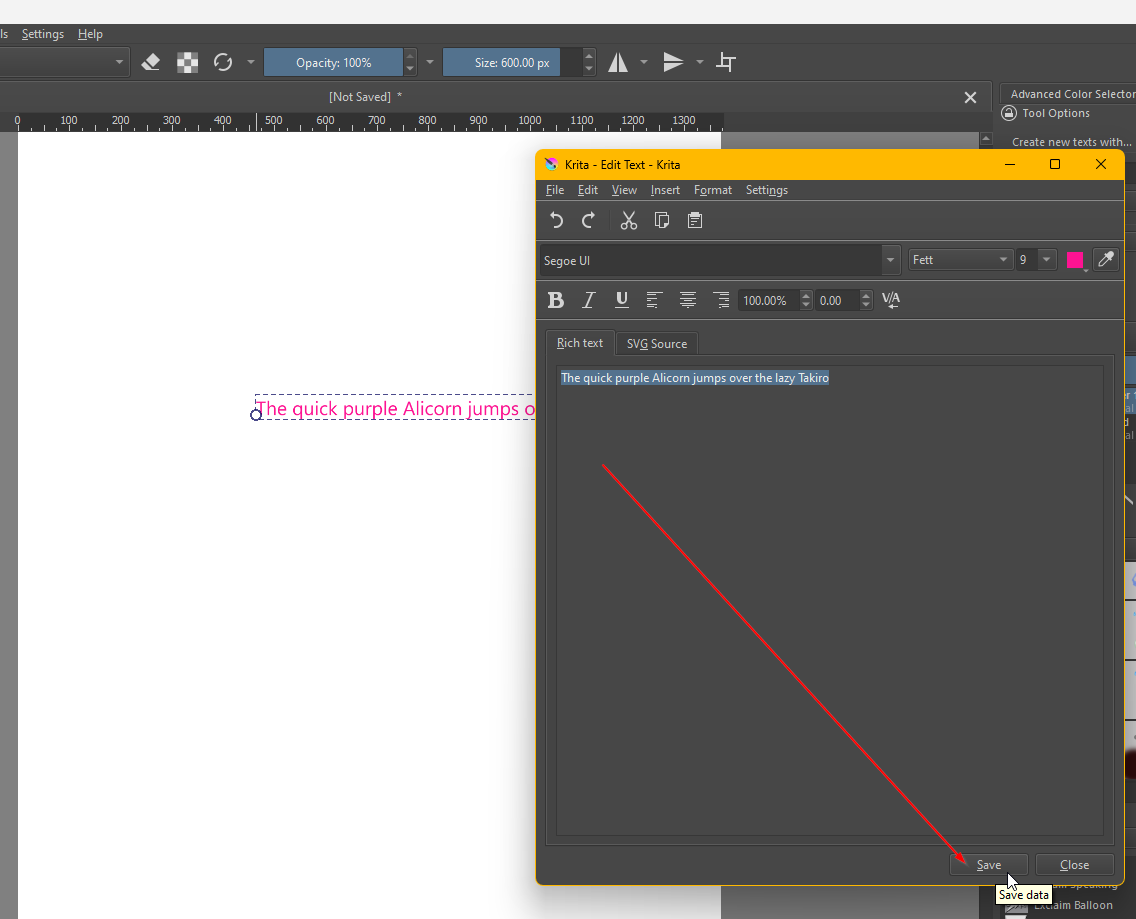Click the Opacity 100% slider
The image size is (1136, 919).
(333, 63)
